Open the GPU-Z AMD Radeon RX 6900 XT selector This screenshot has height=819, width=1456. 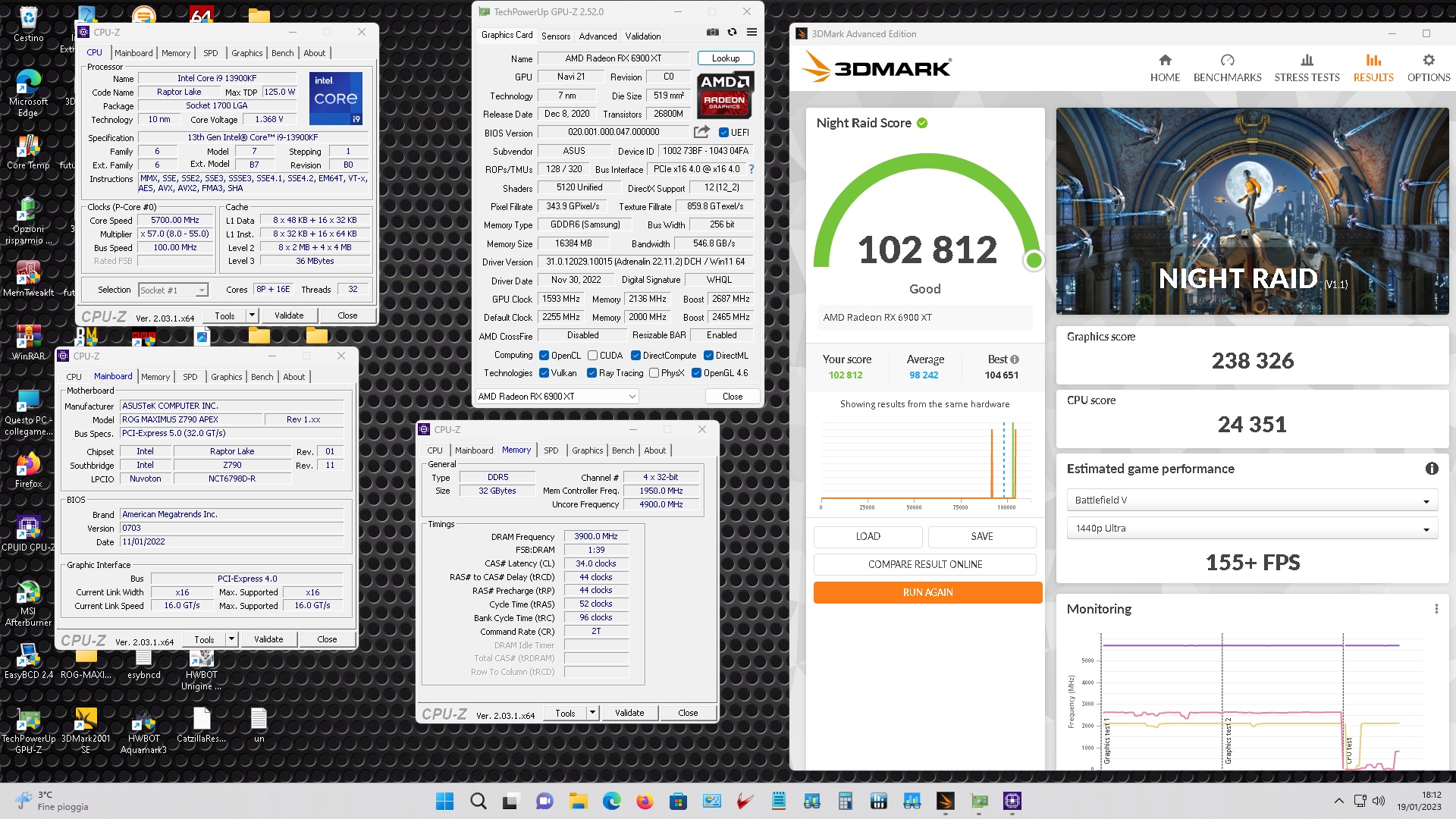pyautogui.click(x=557, y=397)
